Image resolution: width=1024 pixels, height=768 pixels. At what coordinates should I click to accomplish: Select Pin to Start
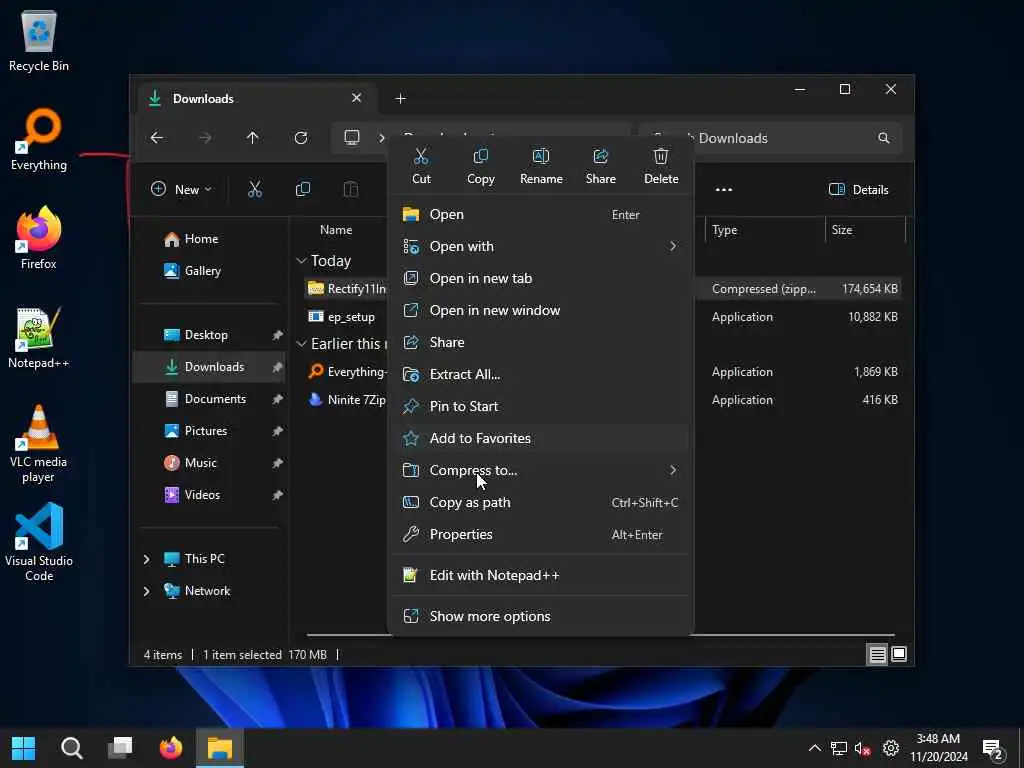click(x=541, y=406)
